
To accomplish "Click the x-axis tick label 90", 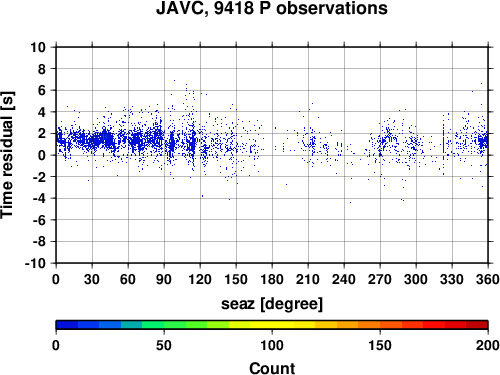I will [x=164, y=279].
